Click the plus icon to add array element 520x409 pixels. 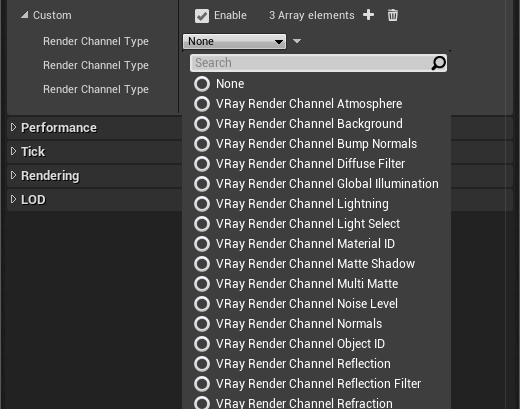368,15
